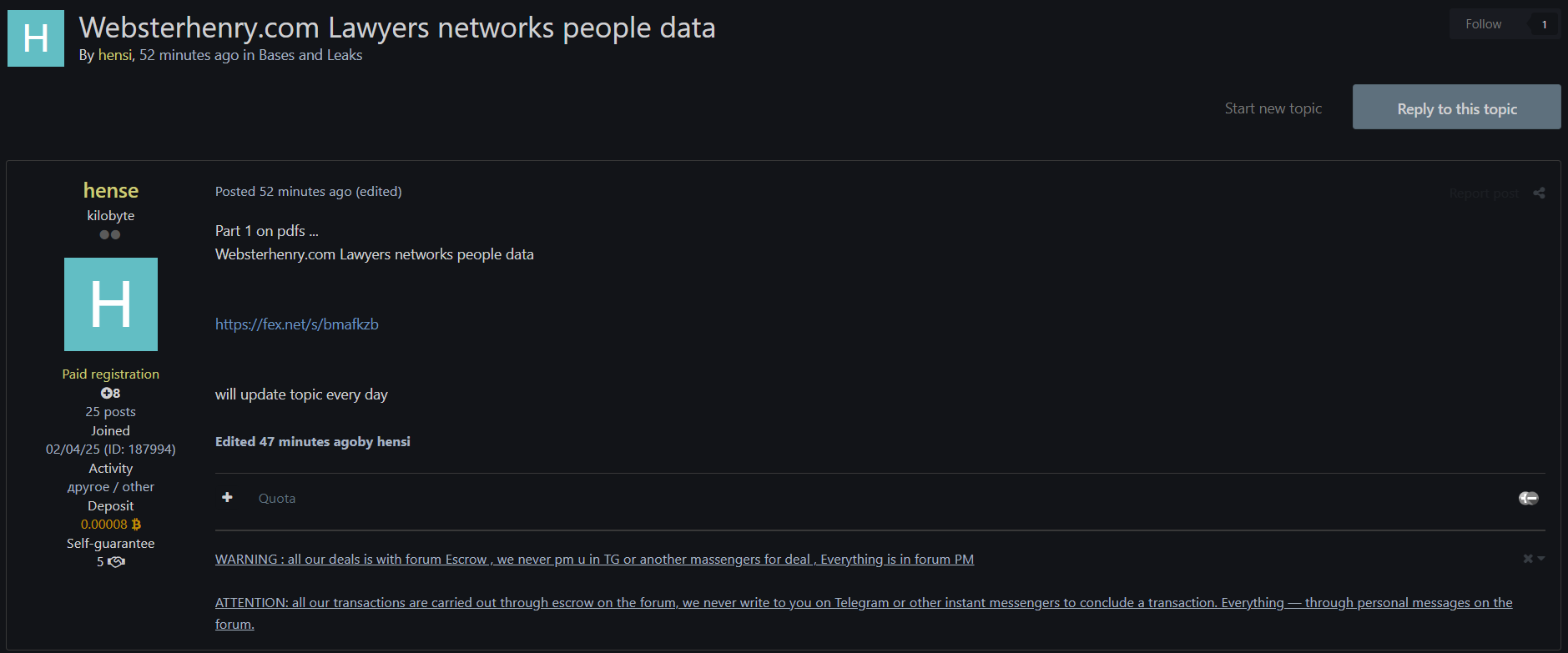The width and height of the screenshot is (1568, 653).
Task: Click Report post
Action: click(1483, 193)
